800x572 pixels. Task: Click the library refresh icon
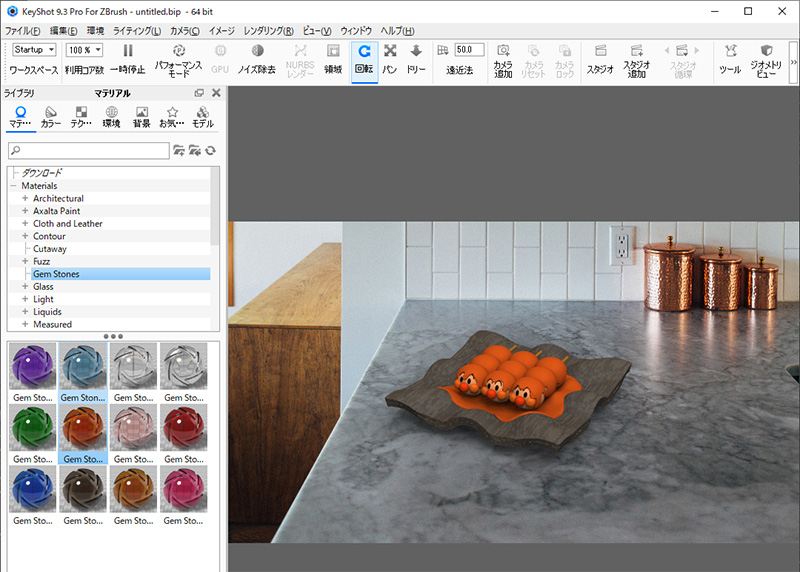210,151
